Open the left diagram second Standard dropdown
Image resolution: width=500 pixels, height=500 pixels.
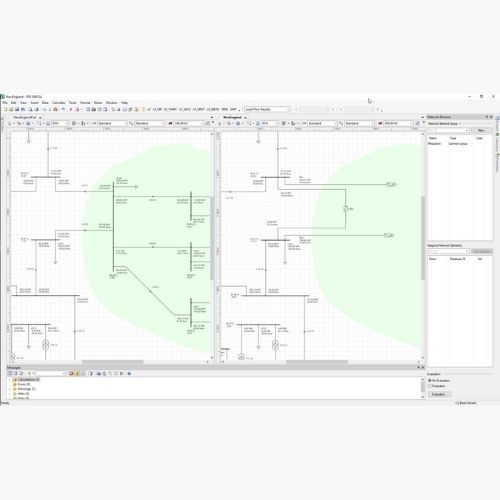coord(150,123)
